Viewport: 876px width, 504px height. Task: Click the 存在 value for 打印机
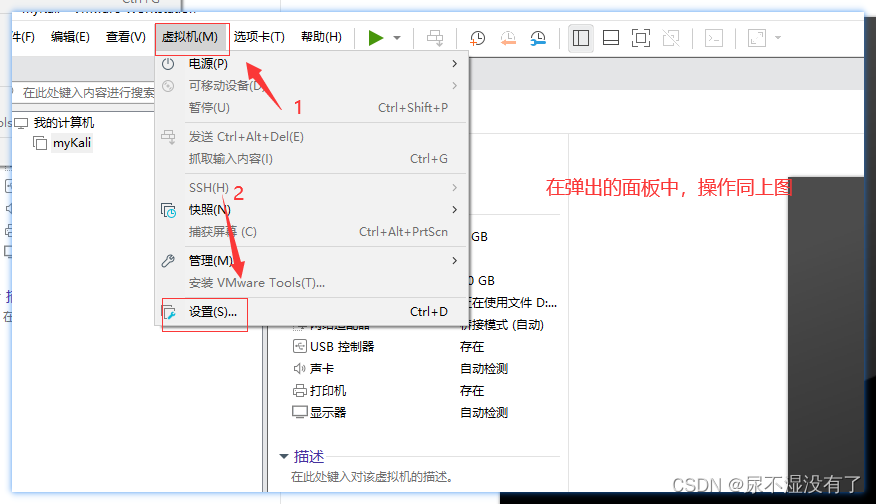(472, 391)
